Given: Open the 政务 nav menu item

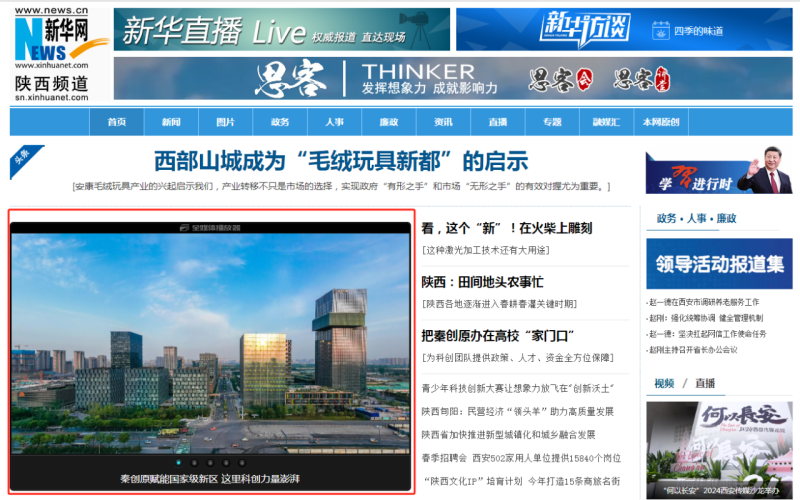Looking at the screenshot, I should tap(279, 122).
